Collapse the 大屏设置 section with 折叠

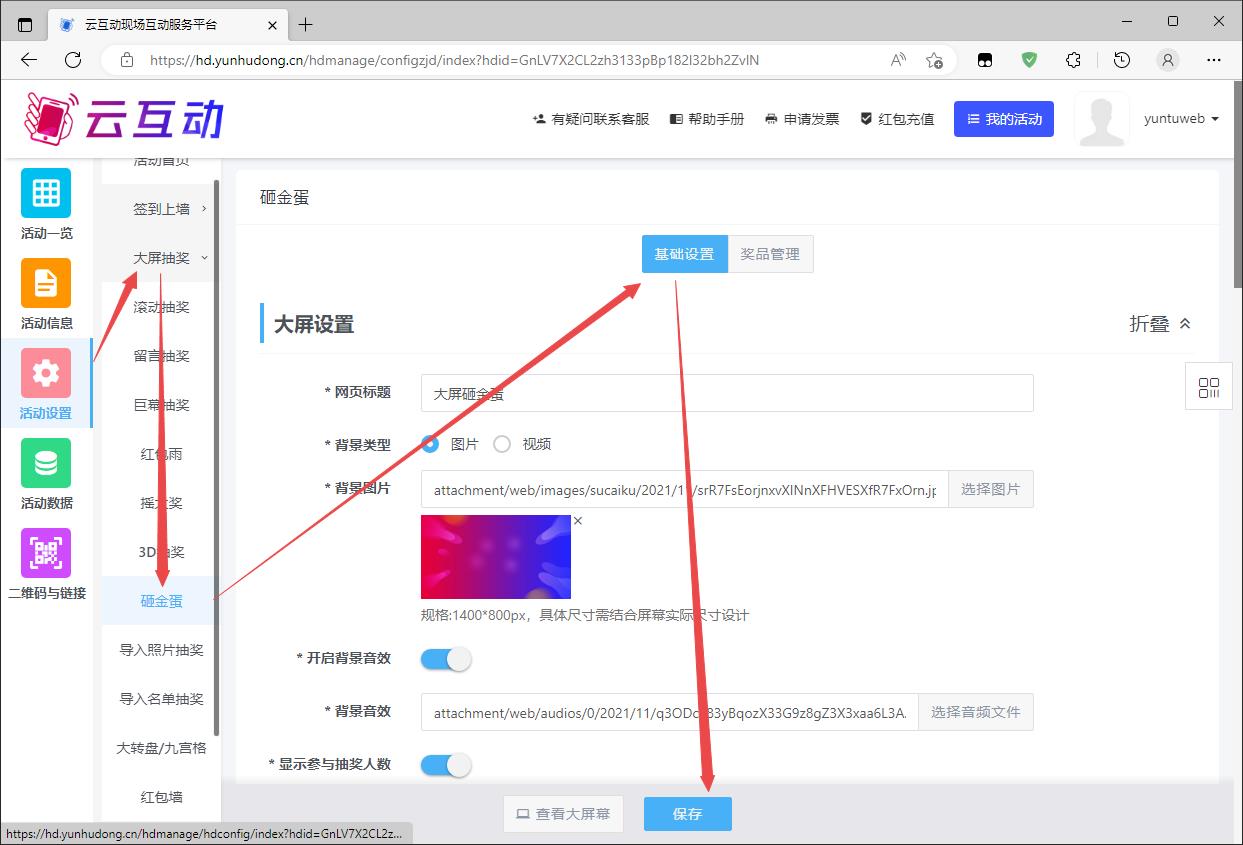tap(1160, 324)
